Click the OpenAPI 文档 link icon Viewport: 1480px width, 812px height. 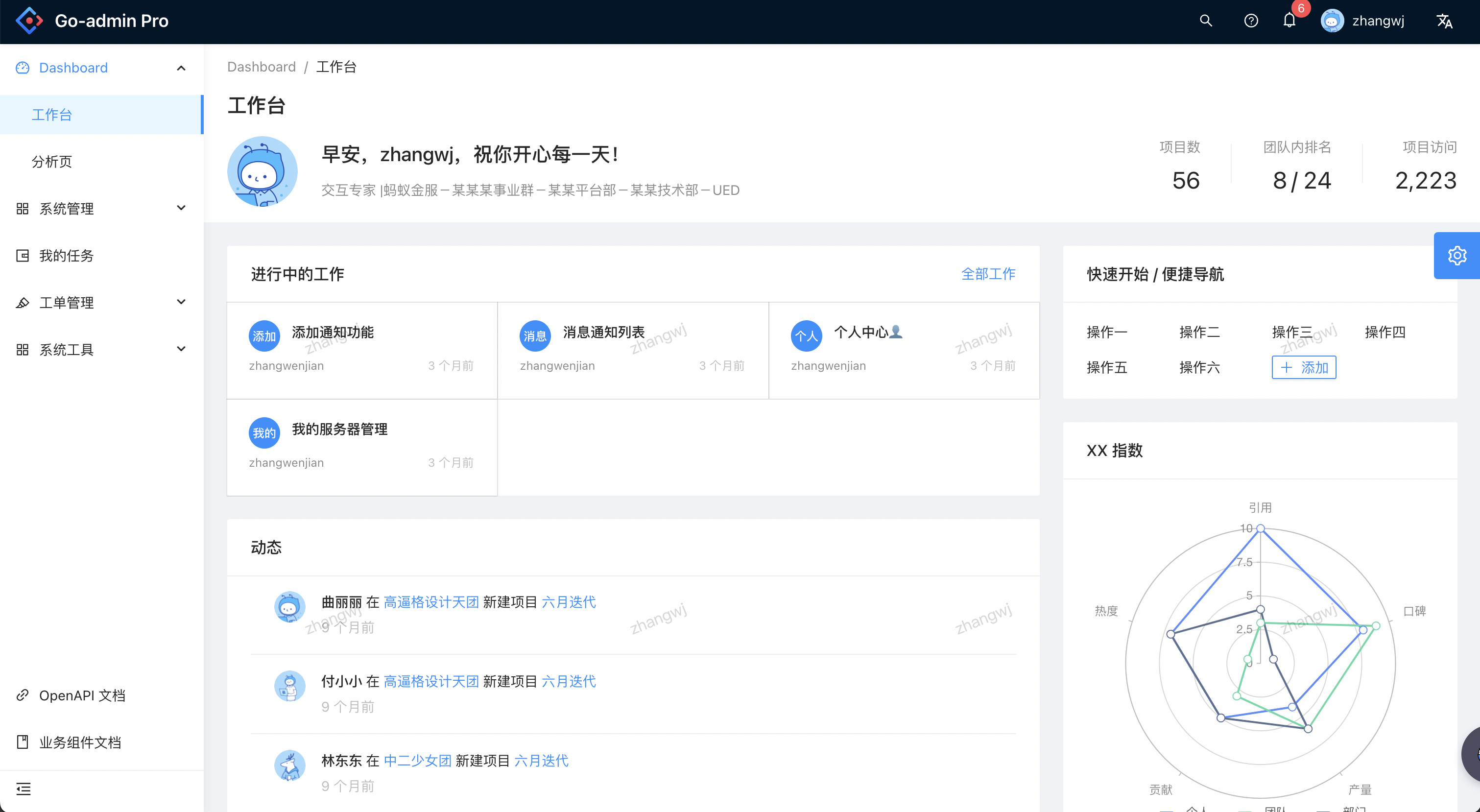point(23,695)
